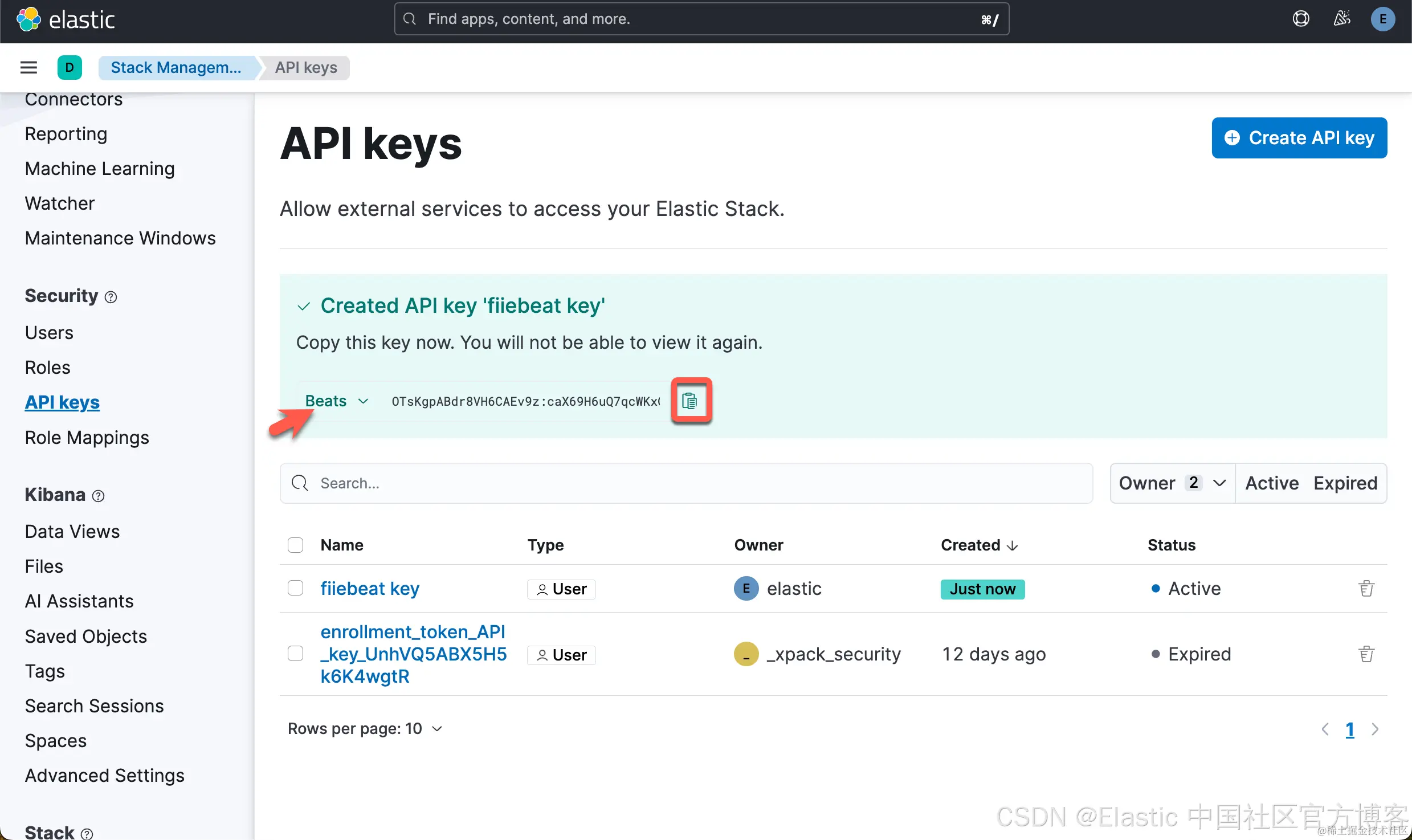Open the fiiebeat key link

pos(370,588)
